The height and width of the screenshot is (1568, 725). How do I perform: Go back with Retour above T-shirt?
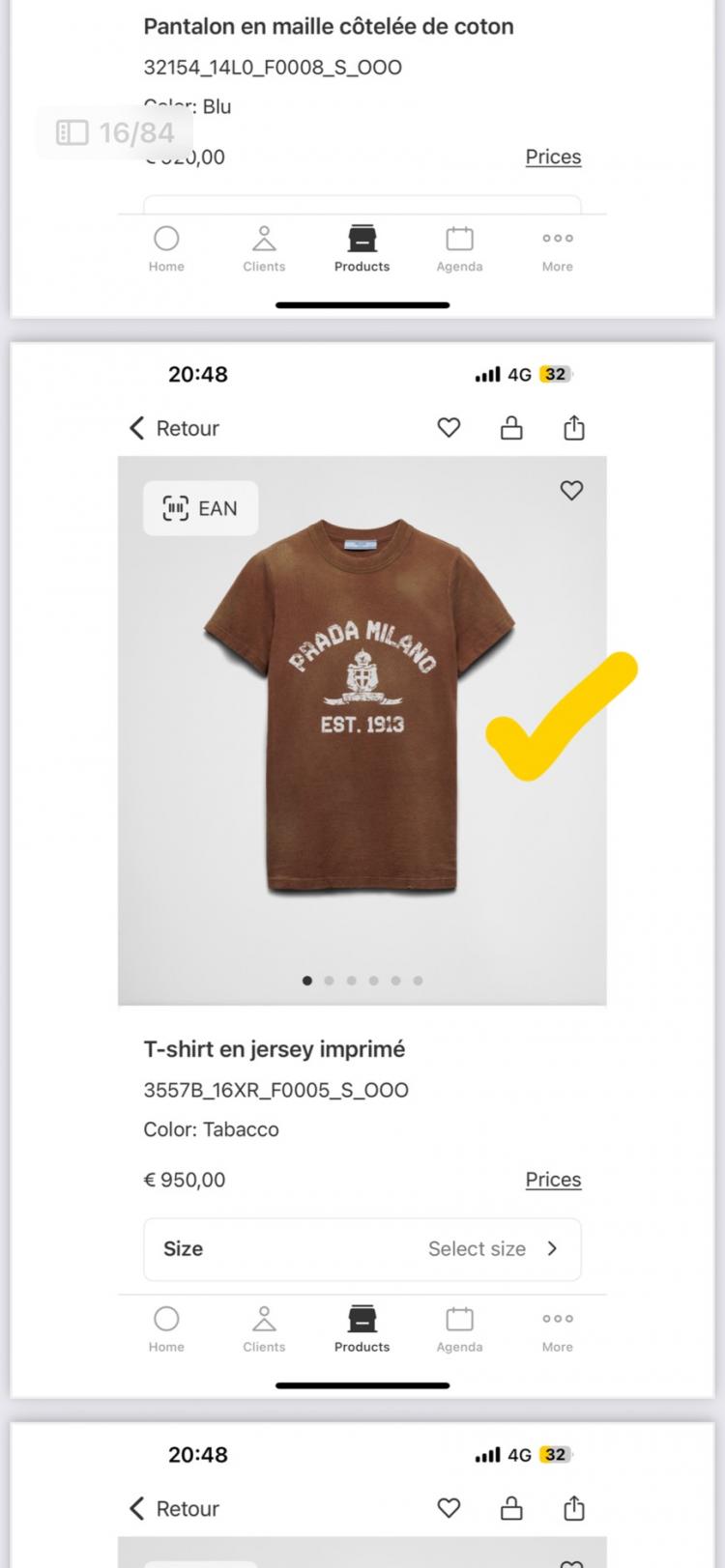pos(175,428)
